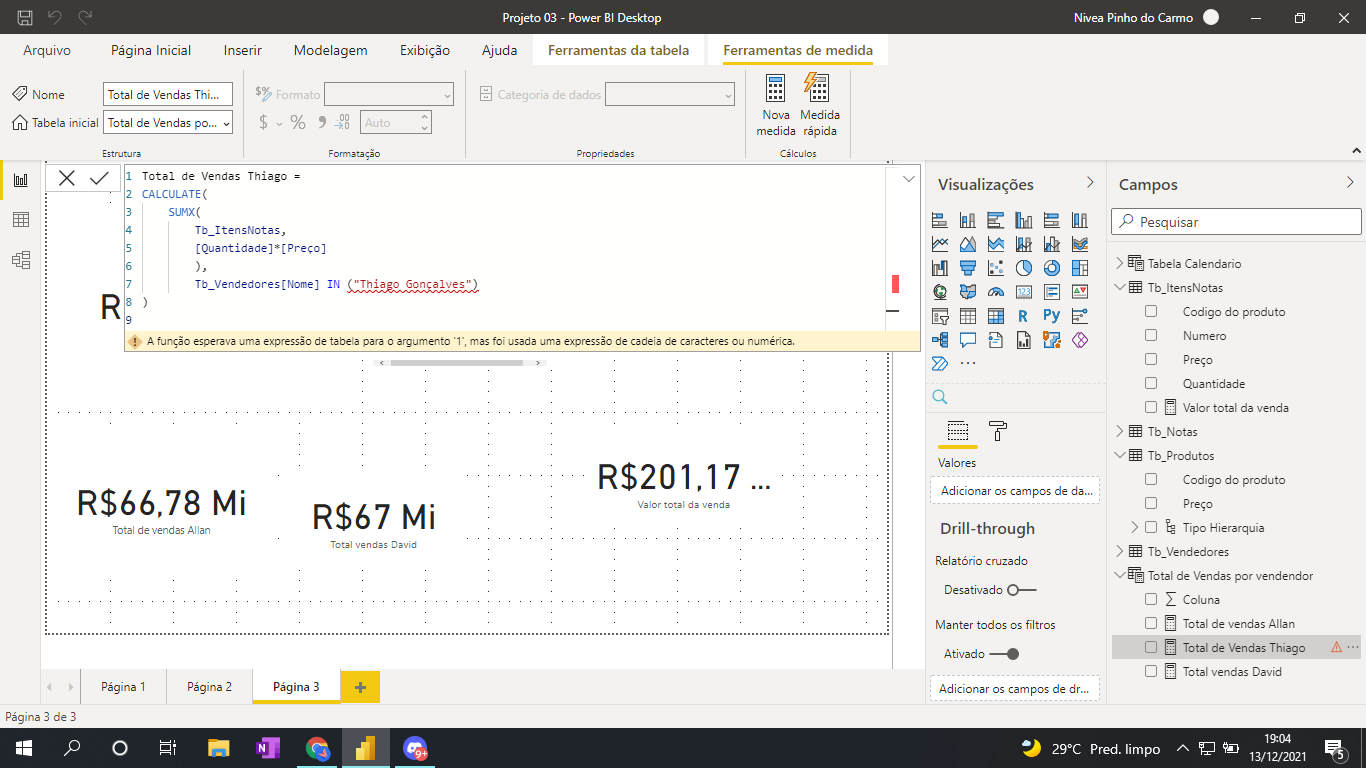Expand the formula bar with the chevron
The height and width of the screenshot is (768, 1366).
point(909,179)
